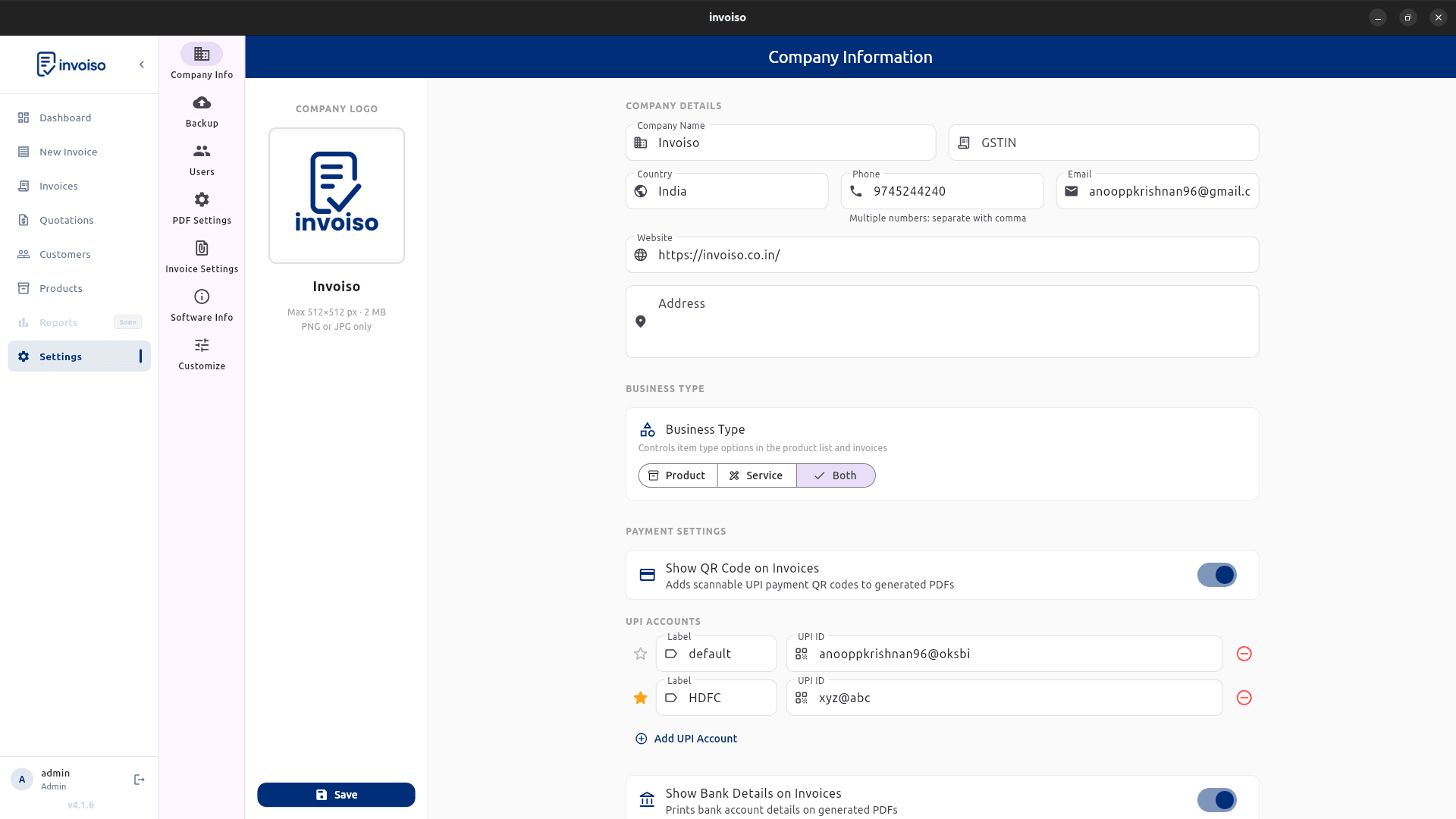Click the admin avatar

[22, 780]
